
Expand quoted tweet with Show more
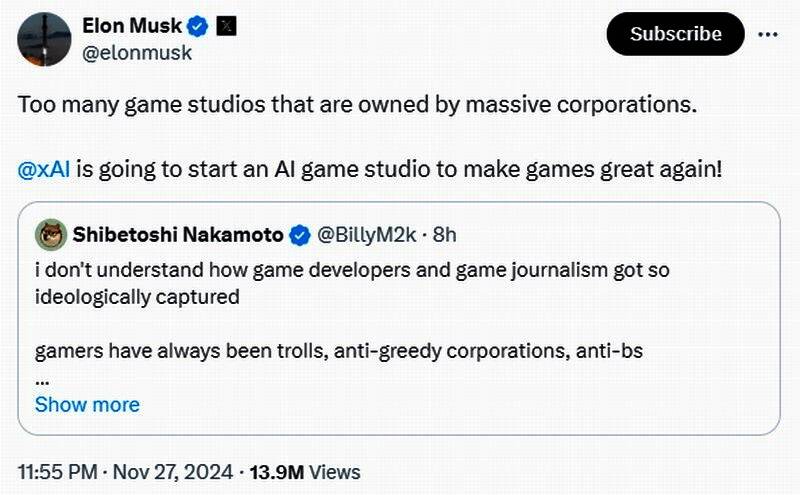[x=87, y=404]
